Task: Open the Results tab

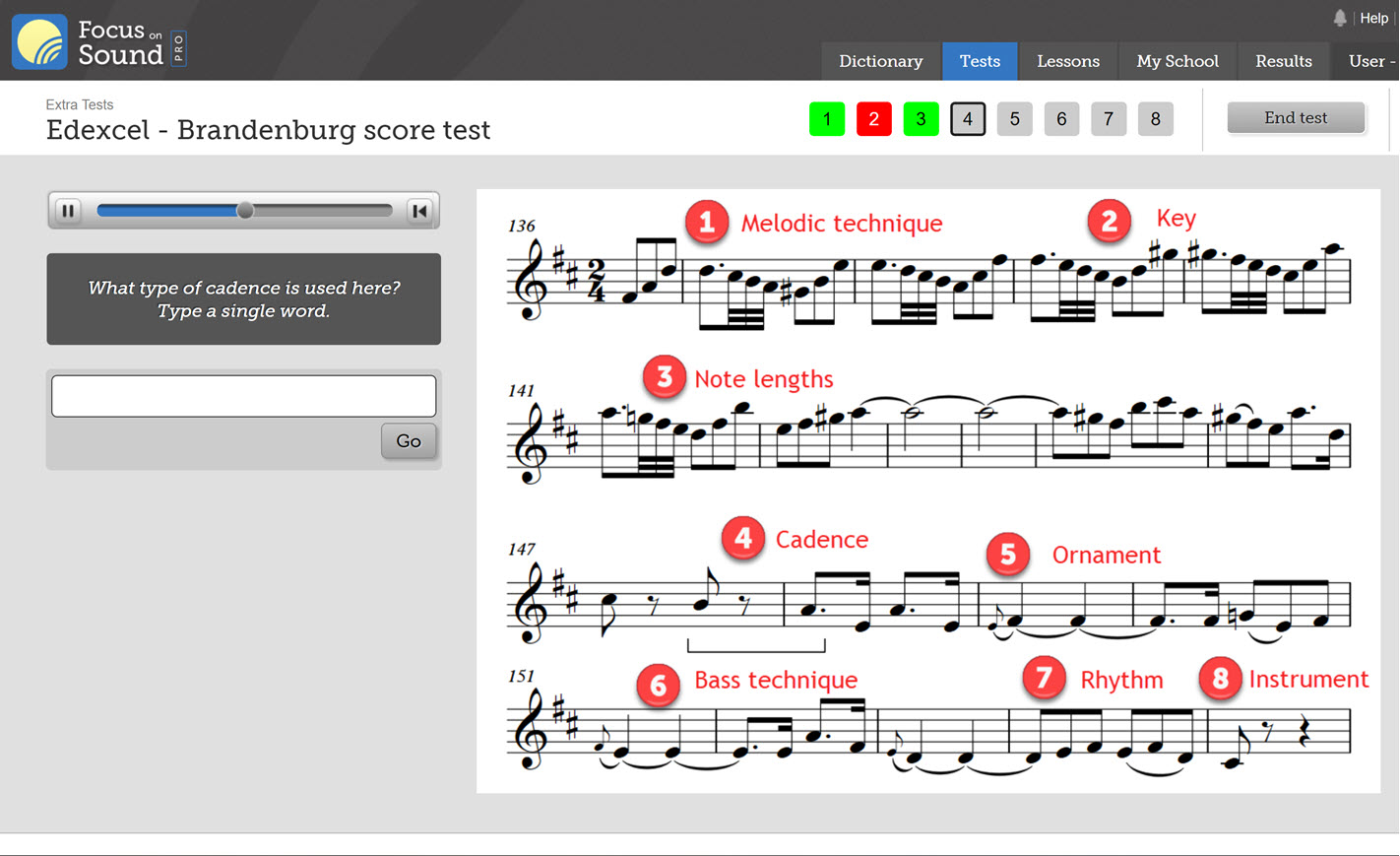Action: [x=1284, y=61]
